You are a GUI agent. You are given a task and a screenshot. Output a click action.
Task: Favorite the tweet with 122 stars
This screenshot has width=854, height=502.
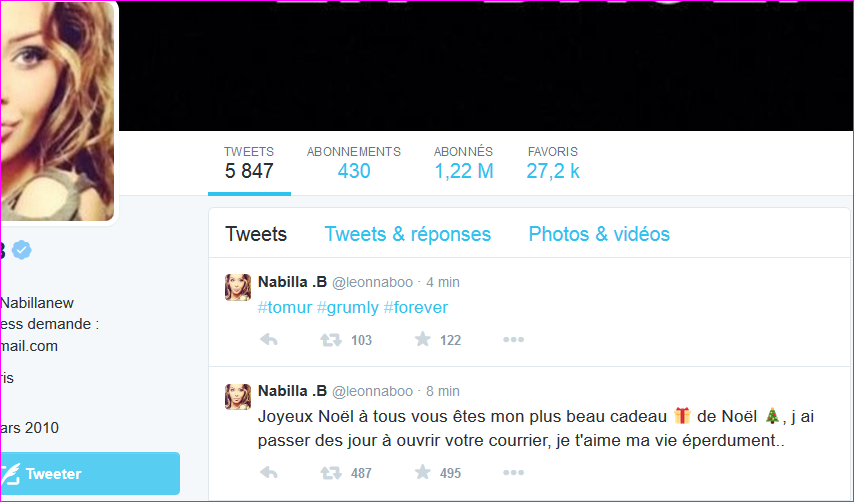tap(423, 340)
